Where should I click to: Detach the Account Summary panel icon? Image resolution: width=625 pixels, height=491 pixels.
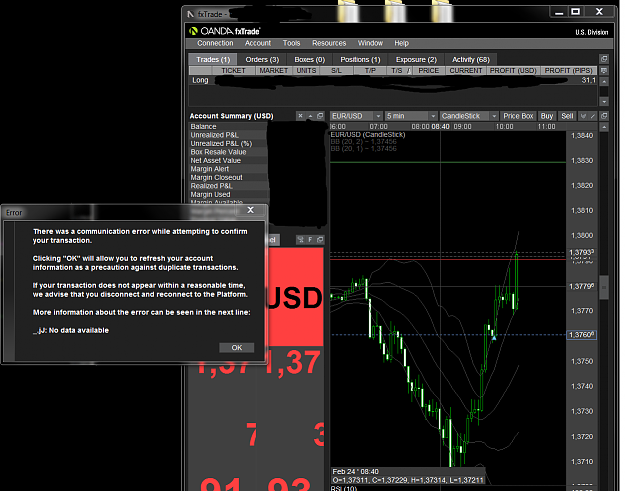pyautogui.click(x=320, y=116)
